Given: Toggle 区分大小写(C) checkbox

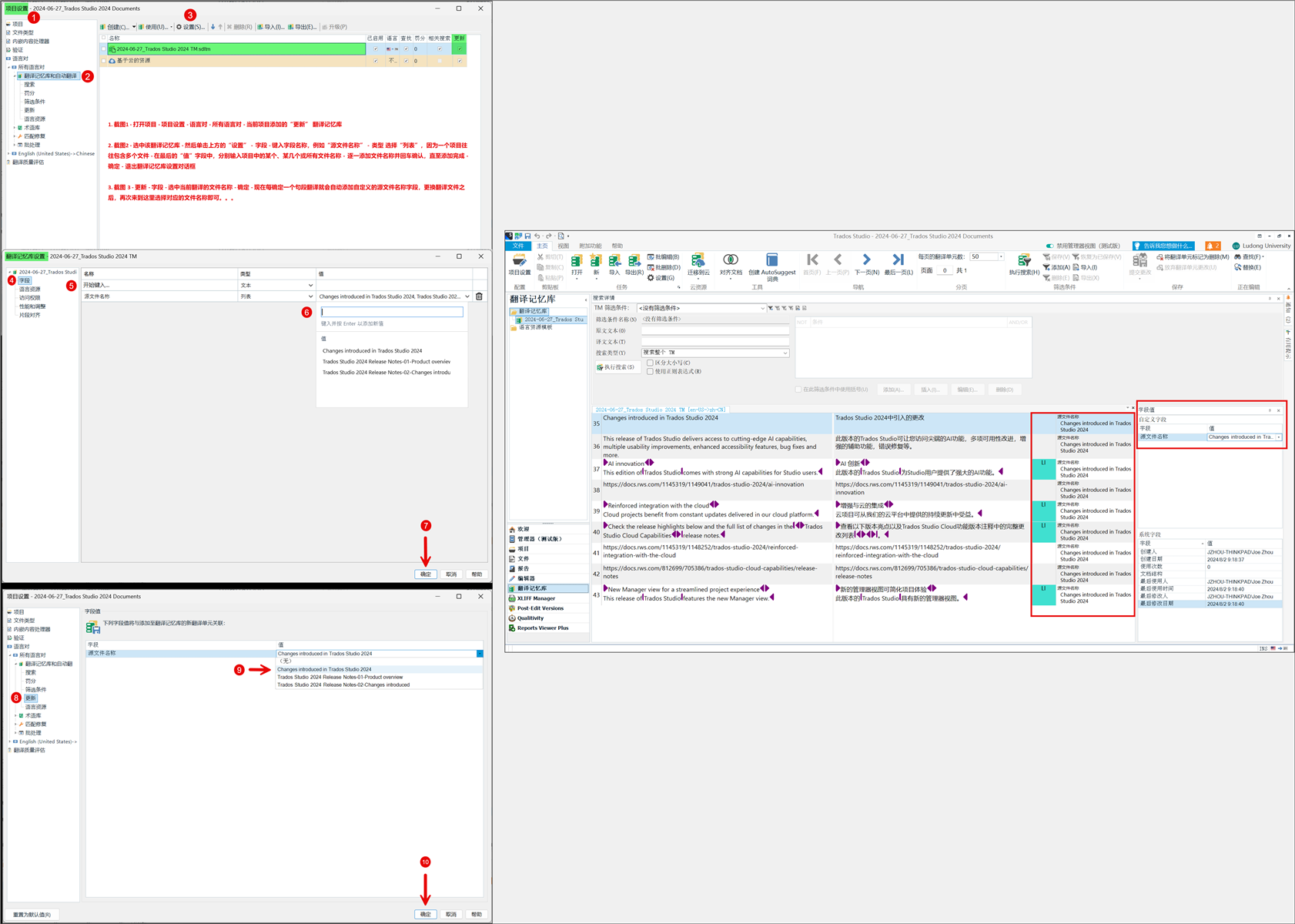Looking at the screenshot, I should 651,363.
